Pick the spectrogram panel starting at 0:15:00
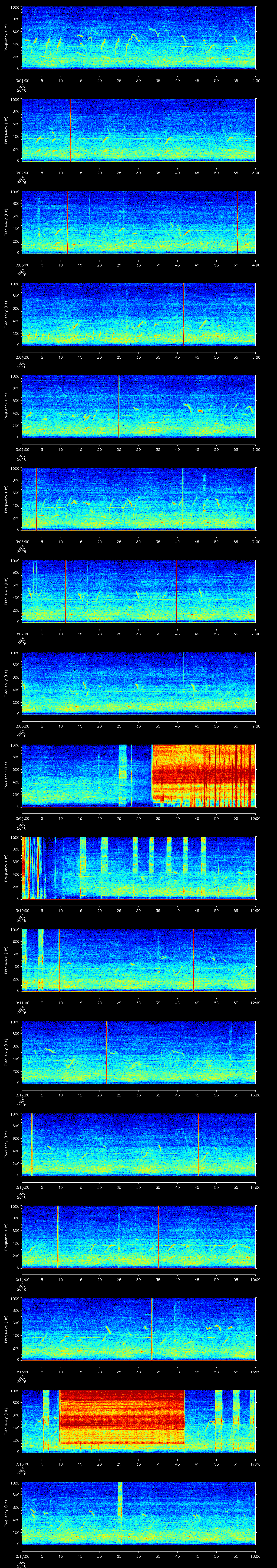The image size is (277, 1568). click(139, 1329)
